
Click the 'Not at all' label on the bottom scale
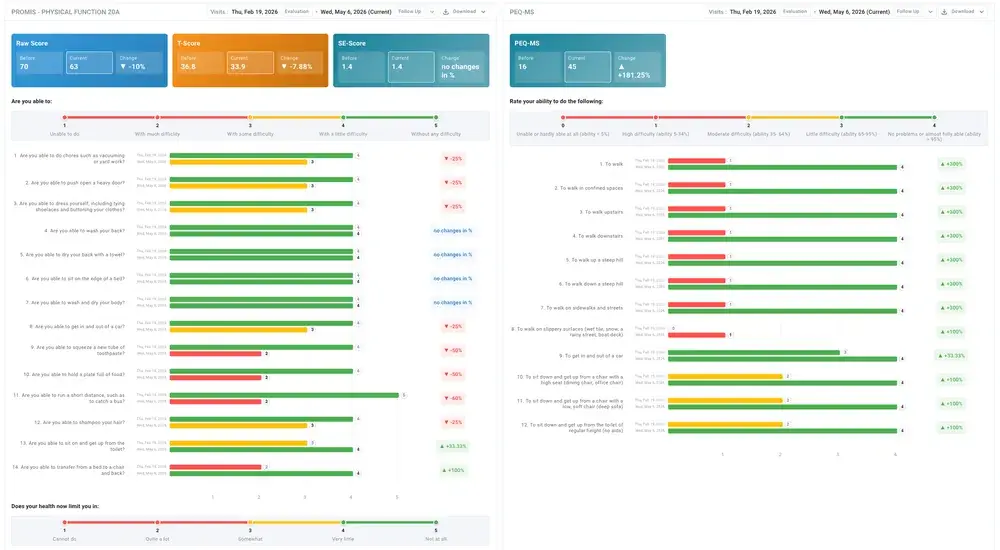pyautogui.click(x=436, y=539)
